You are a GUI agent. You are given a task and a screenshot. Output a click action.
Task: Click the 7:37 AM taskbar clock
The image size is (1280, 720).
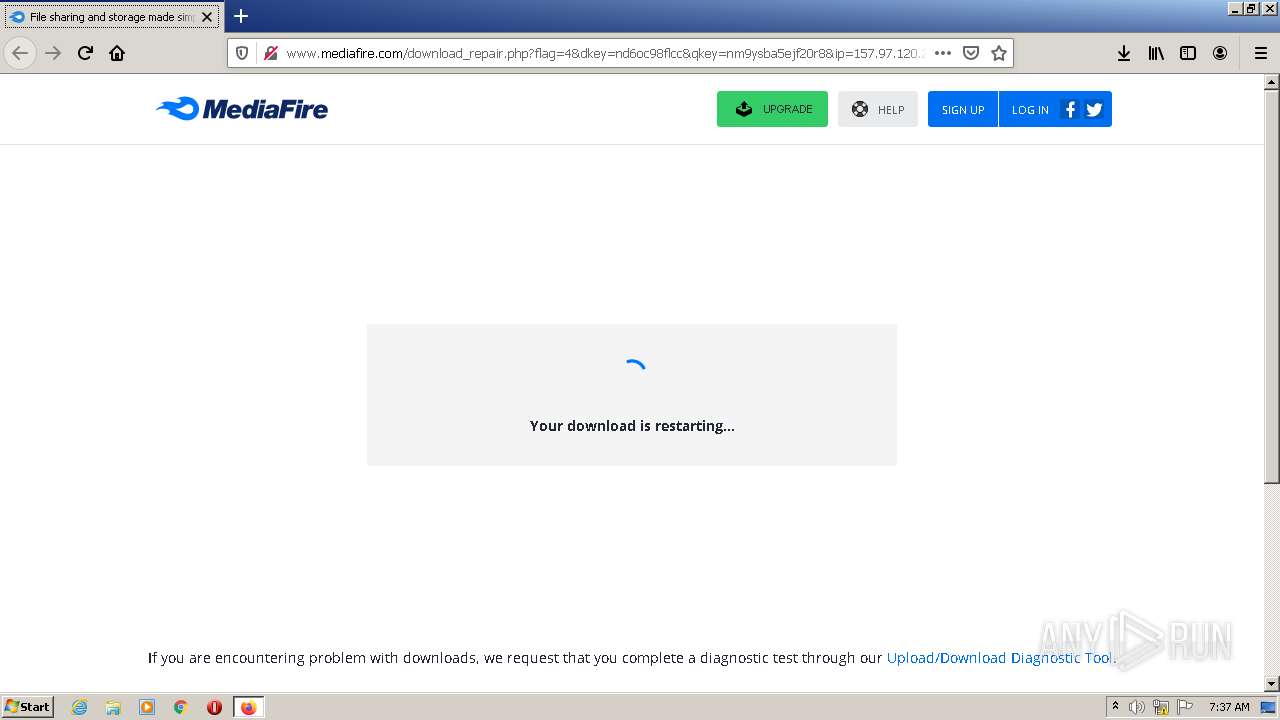click(x=1229, y=707)
